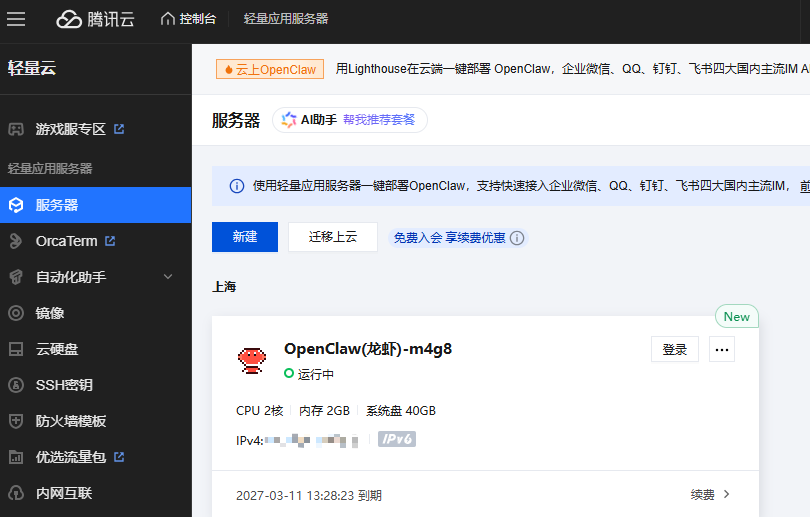Click the 系统盘 40GB spec text
This screenshot has width=810, height=517.
(401, 411)
